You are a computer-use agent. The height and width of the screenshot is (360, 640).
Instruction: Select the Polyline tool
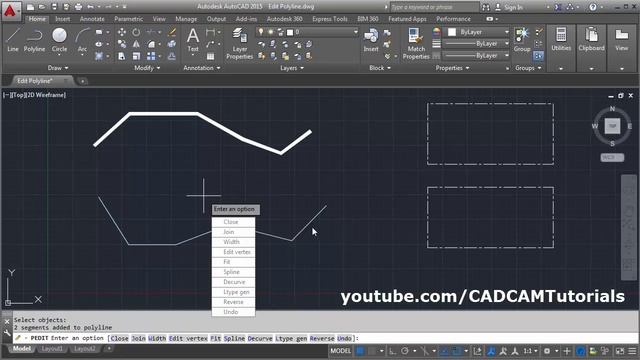[34, 40]
